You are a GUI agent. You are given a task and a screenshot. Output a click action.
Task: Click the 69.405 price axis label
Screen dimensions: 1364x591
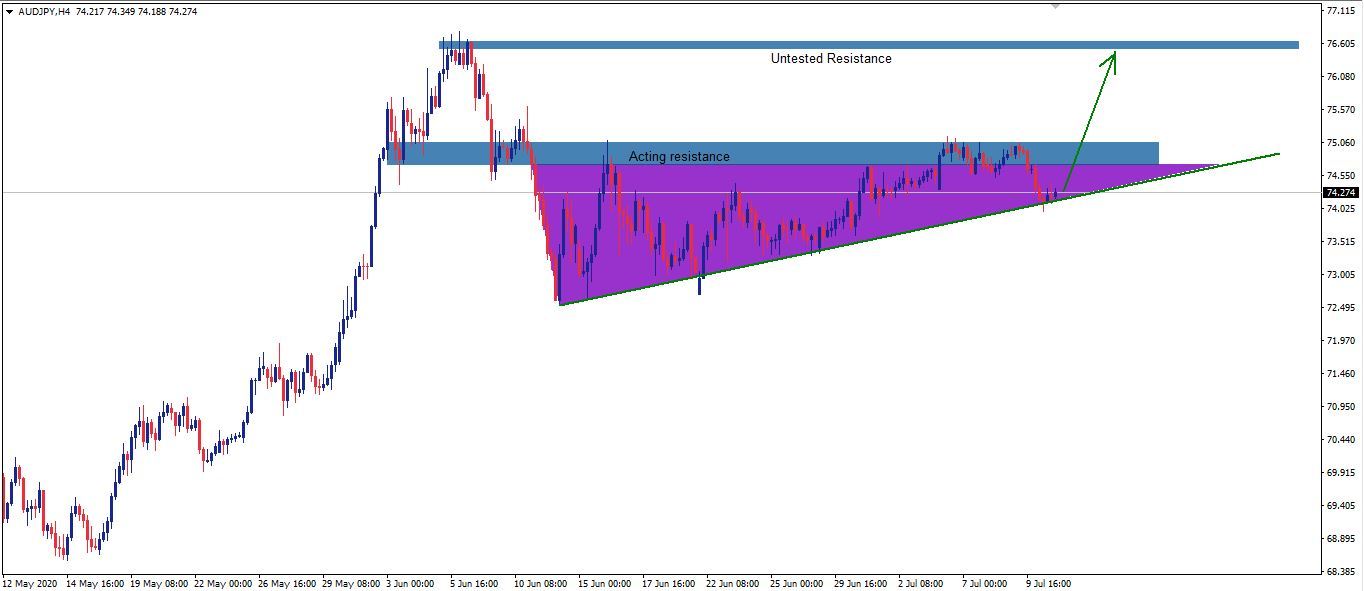[1340, 506]
